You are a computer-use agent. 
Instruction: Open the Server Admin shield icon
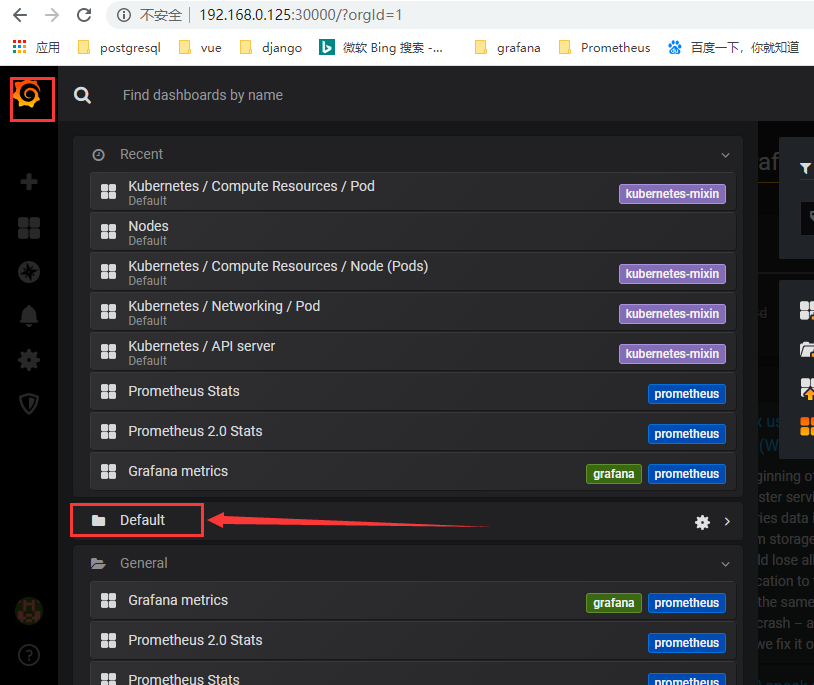point(29,403)
